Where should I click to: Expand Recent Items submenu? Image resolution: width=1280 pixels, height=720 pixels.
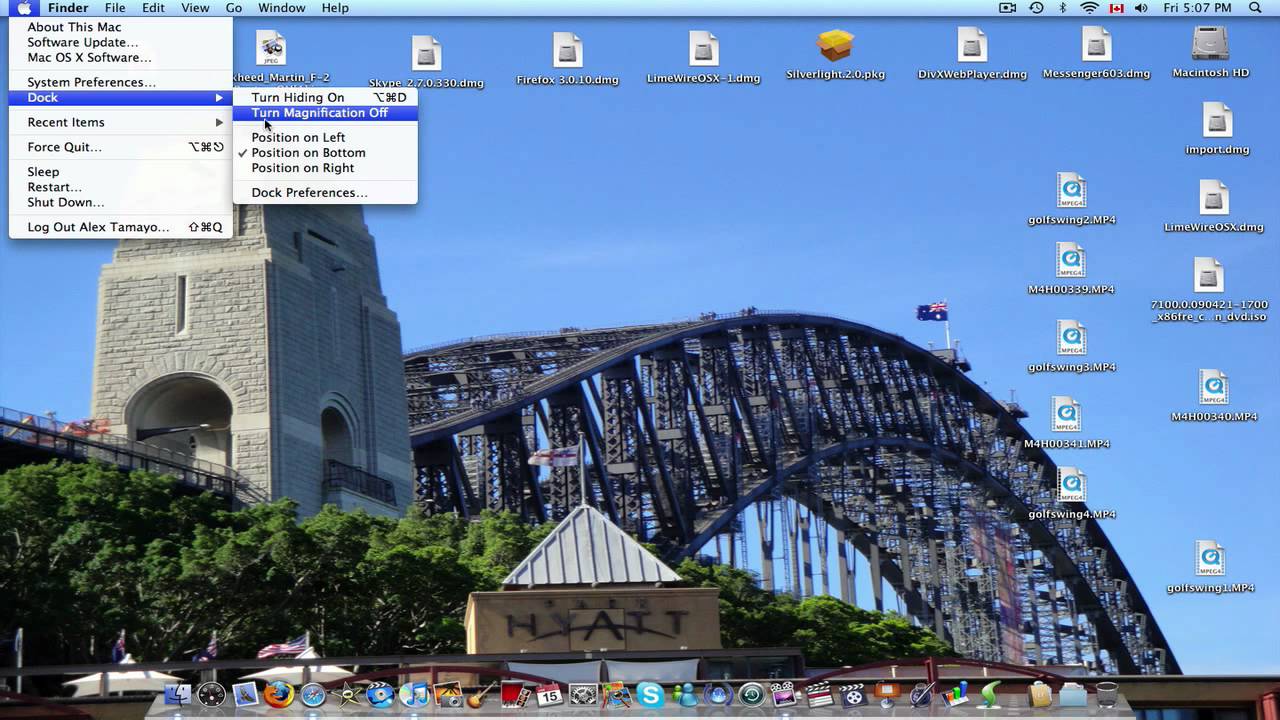(121, 122)
